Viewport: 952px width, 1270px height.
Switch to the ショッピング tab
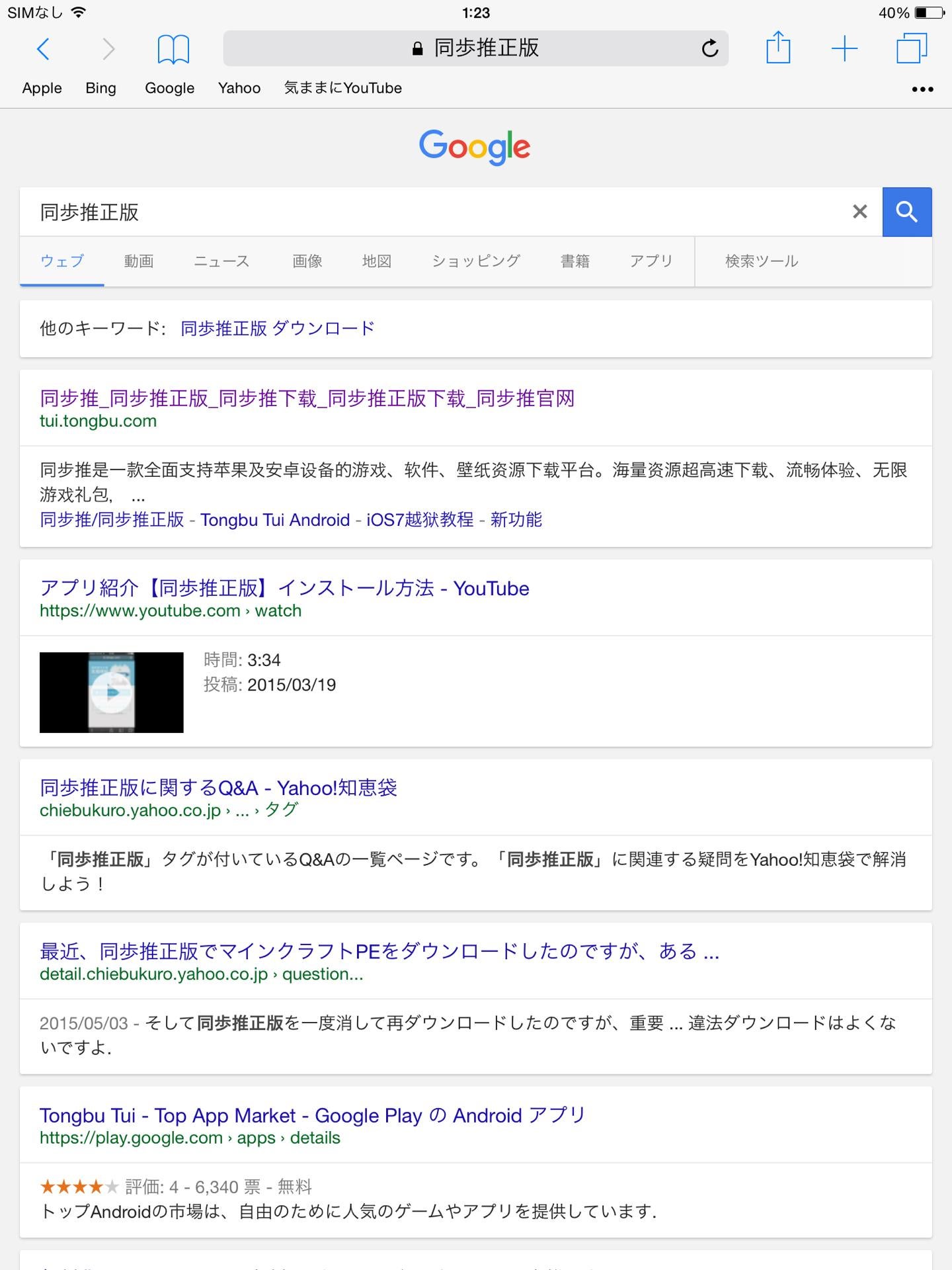476,261
